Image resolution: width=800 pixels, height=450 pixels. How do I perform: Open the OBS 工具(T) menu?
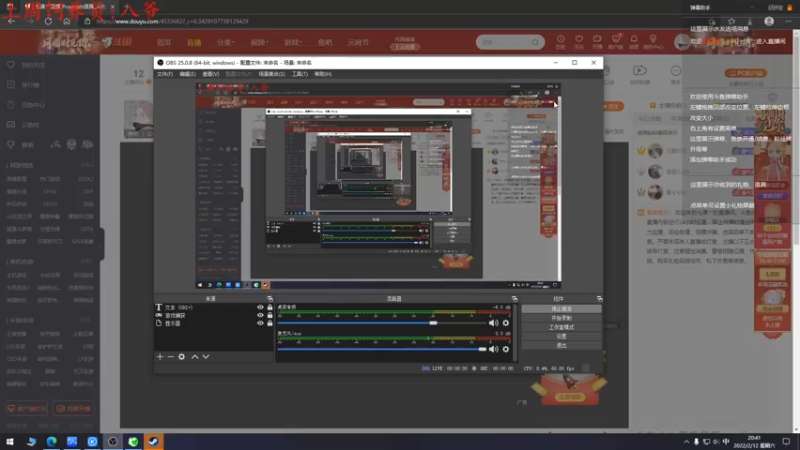click(x=299, y=74)
